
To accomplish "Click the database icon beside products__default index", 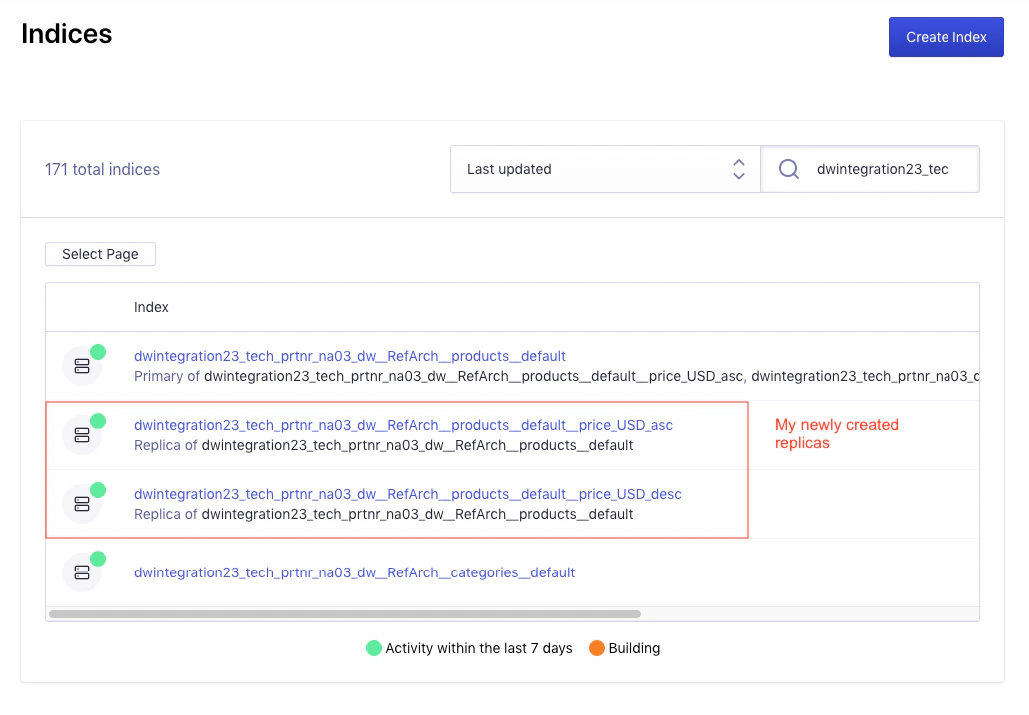I will [82, 365].
